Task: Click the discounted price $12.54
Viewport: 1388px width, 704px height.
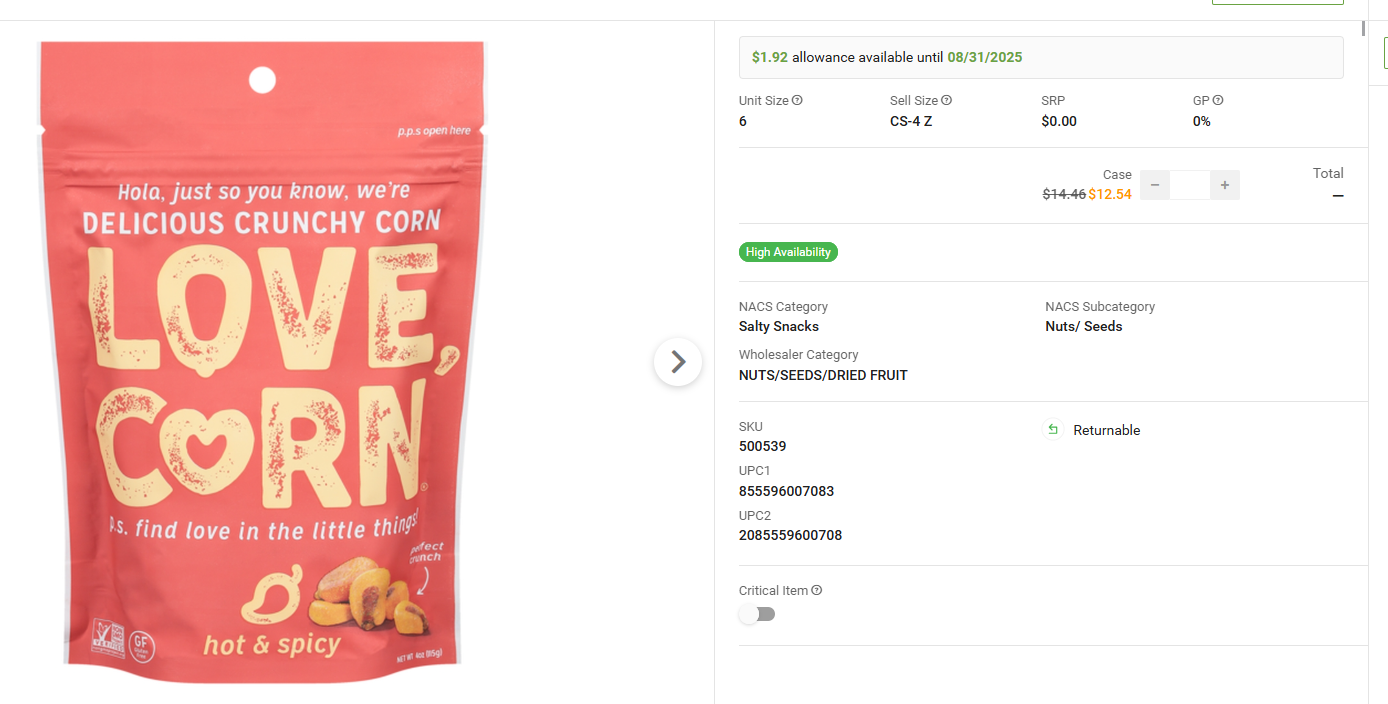Action: (x=1110, y=194)
